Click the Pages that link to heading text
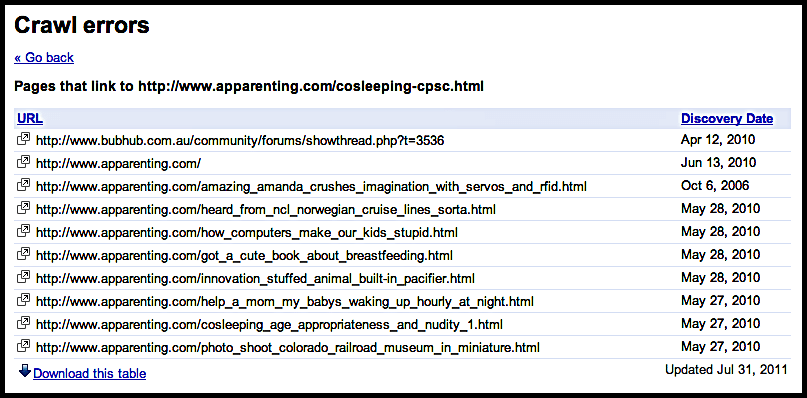The image size is (807, 398). tap(249, 86)
